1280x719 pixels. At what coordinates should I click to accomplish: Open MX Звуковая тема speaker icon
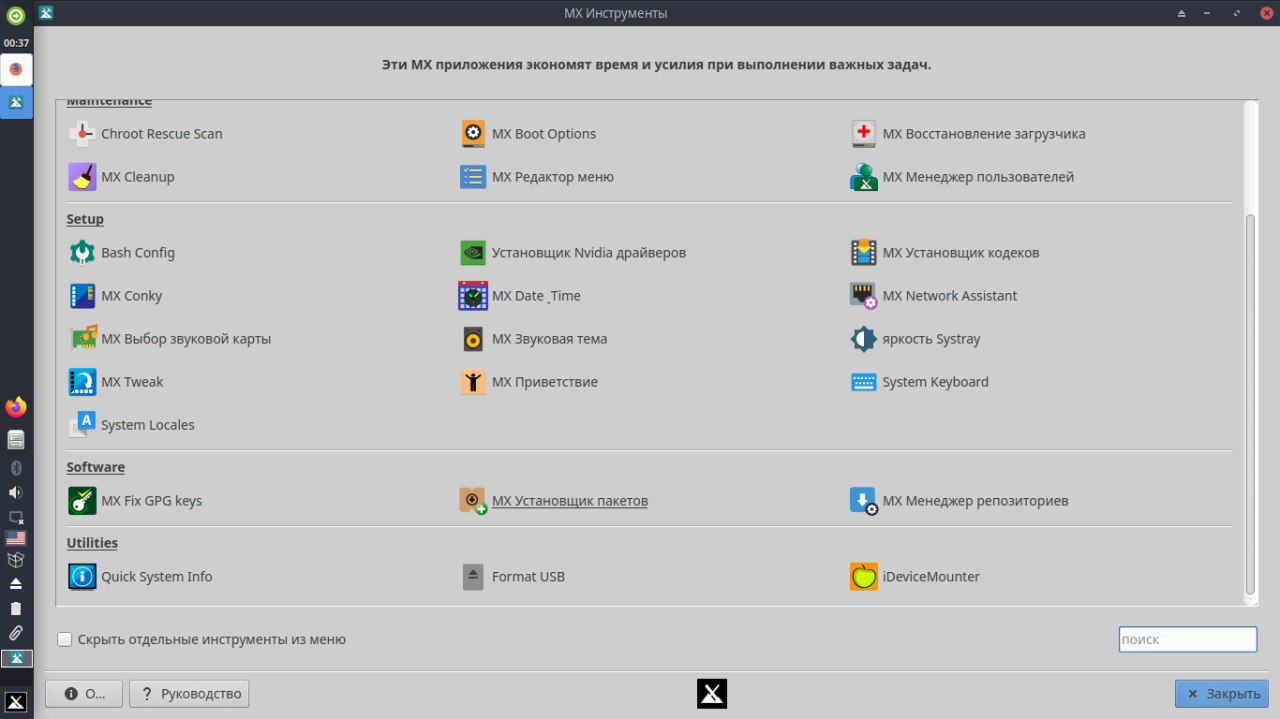[x=473, y=339]
